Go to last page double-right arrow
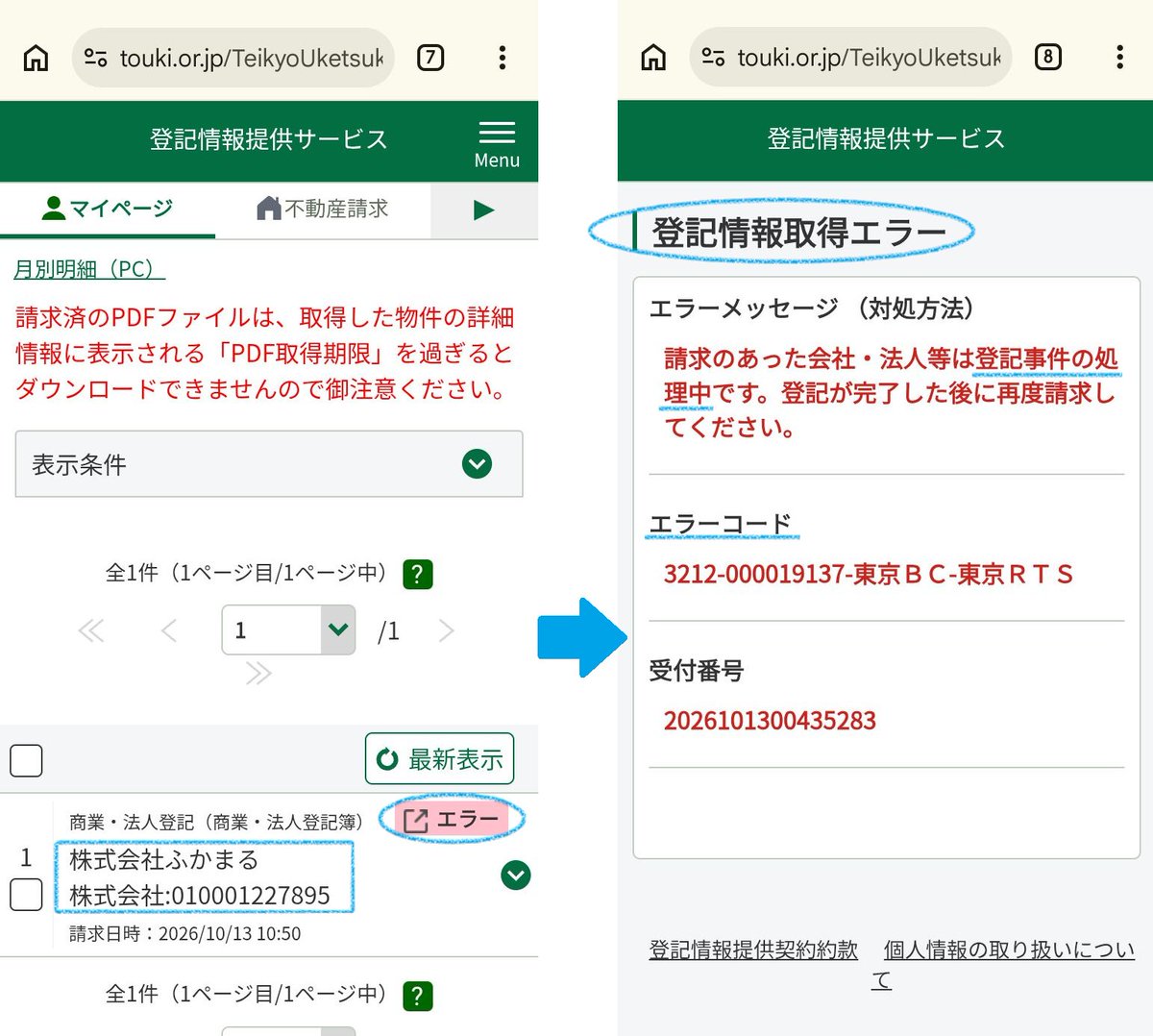This screenshot has height=1036, width=1153. [x=258, y=673]
